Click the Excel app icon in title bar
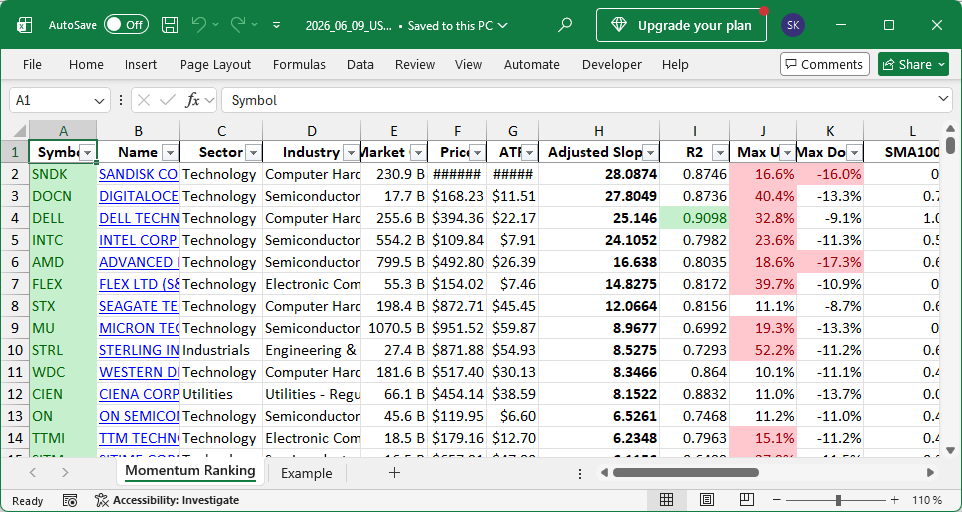Viewport: 962px width, 512px height. [x=25, y=25]
